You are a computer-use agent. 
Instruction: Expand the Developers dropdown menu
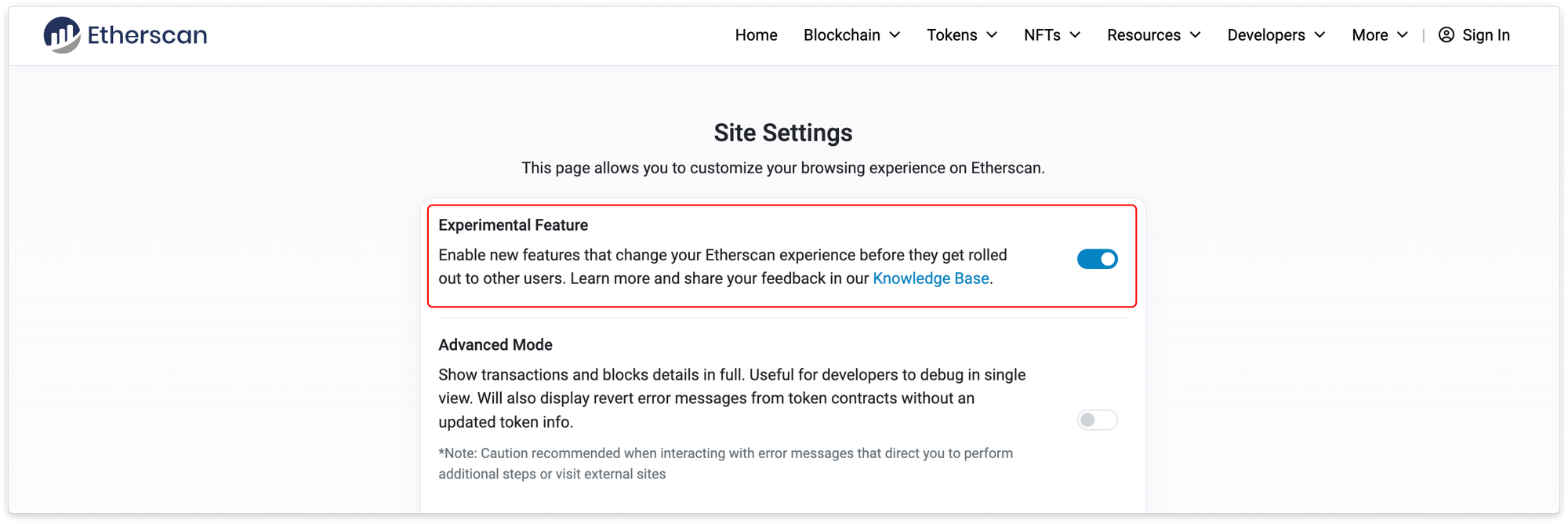tap(1266, 35)
